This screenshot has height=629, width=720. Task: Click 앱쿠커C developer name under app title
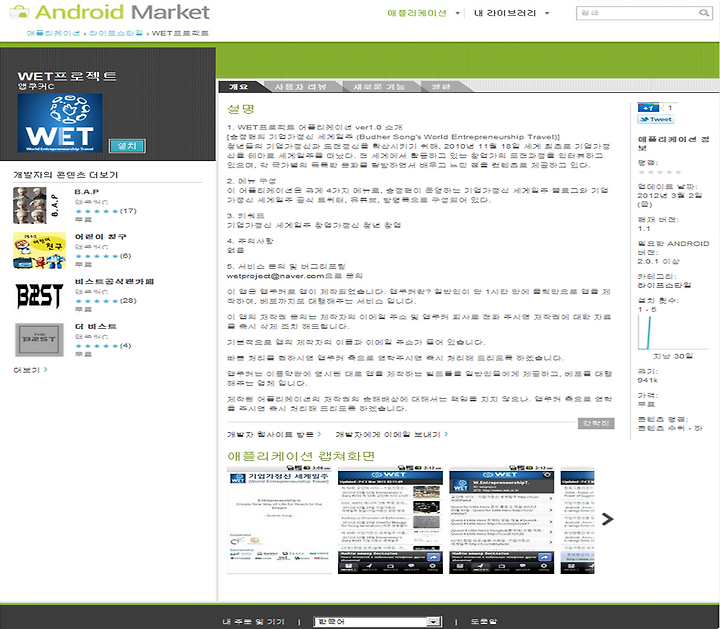36,86
